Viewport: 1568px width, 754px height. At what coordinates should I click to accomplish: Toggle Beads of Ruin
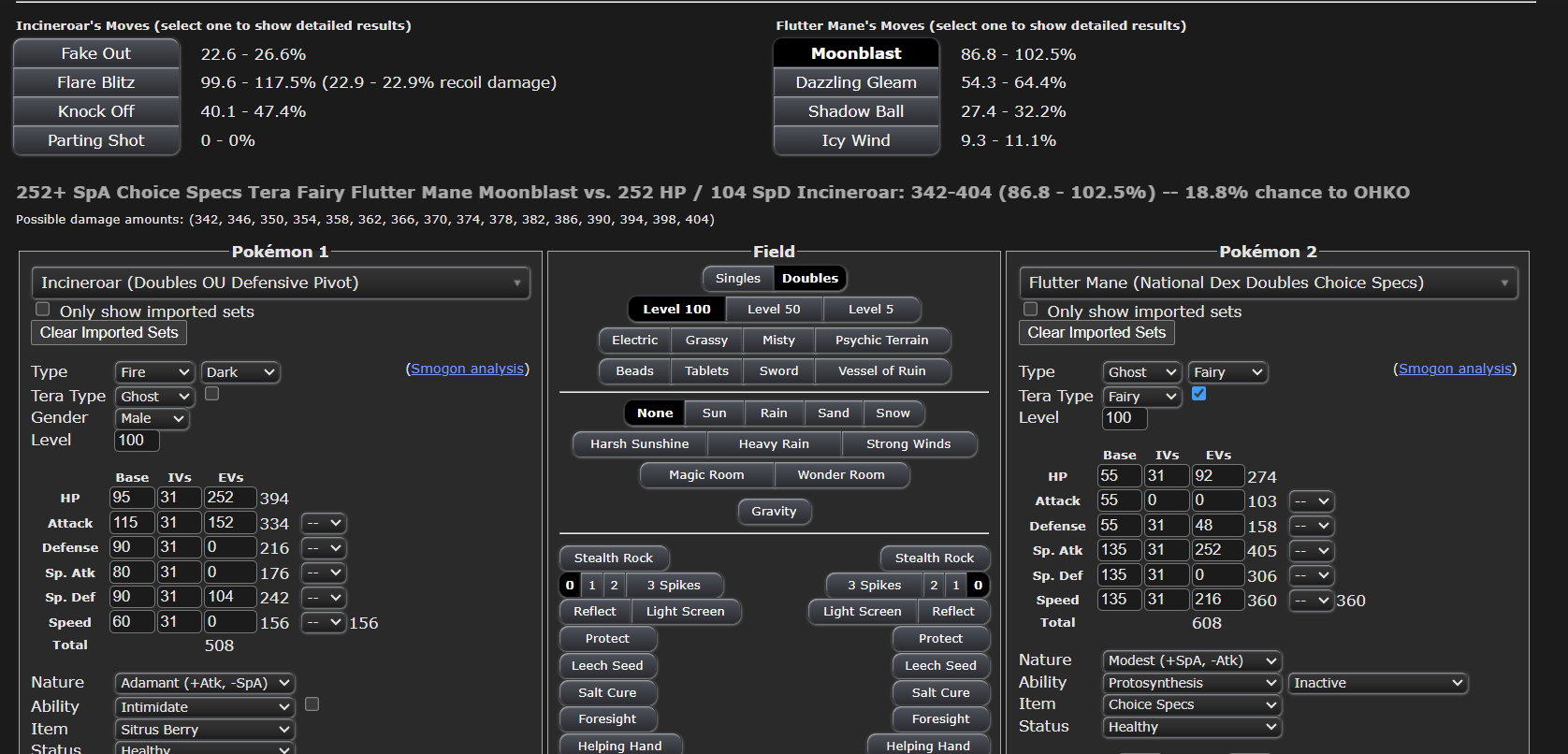[635, 370]
